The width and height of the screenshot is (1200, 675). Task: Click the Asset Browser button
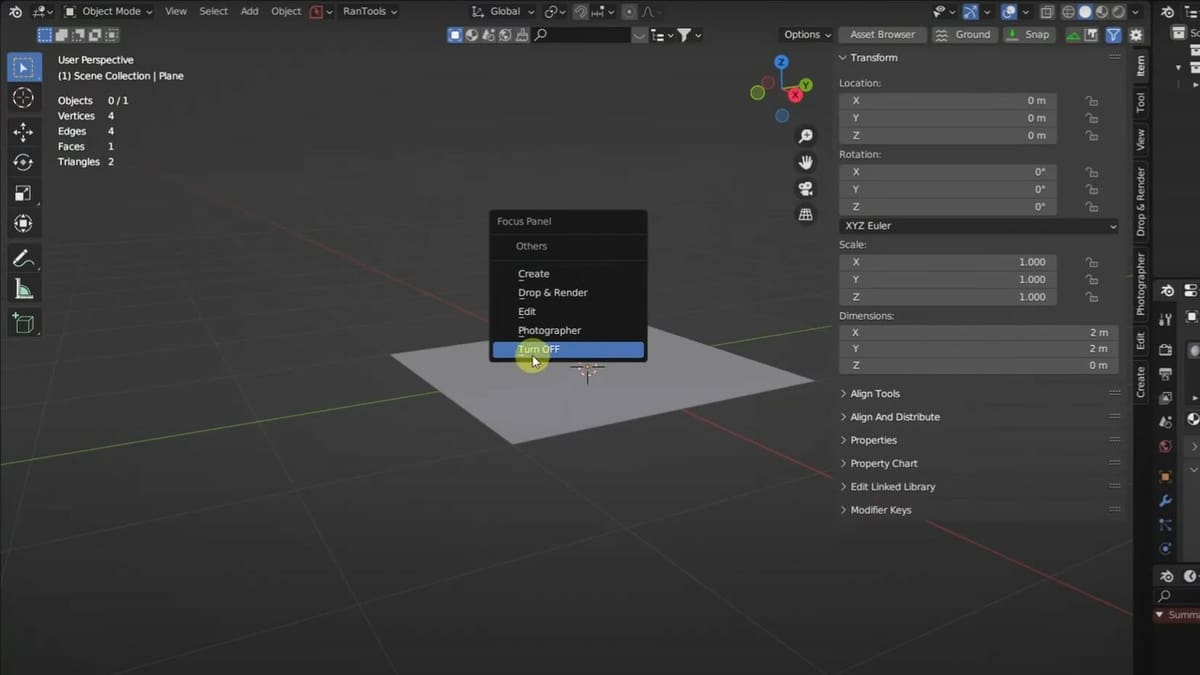click(x=882, y=34)
